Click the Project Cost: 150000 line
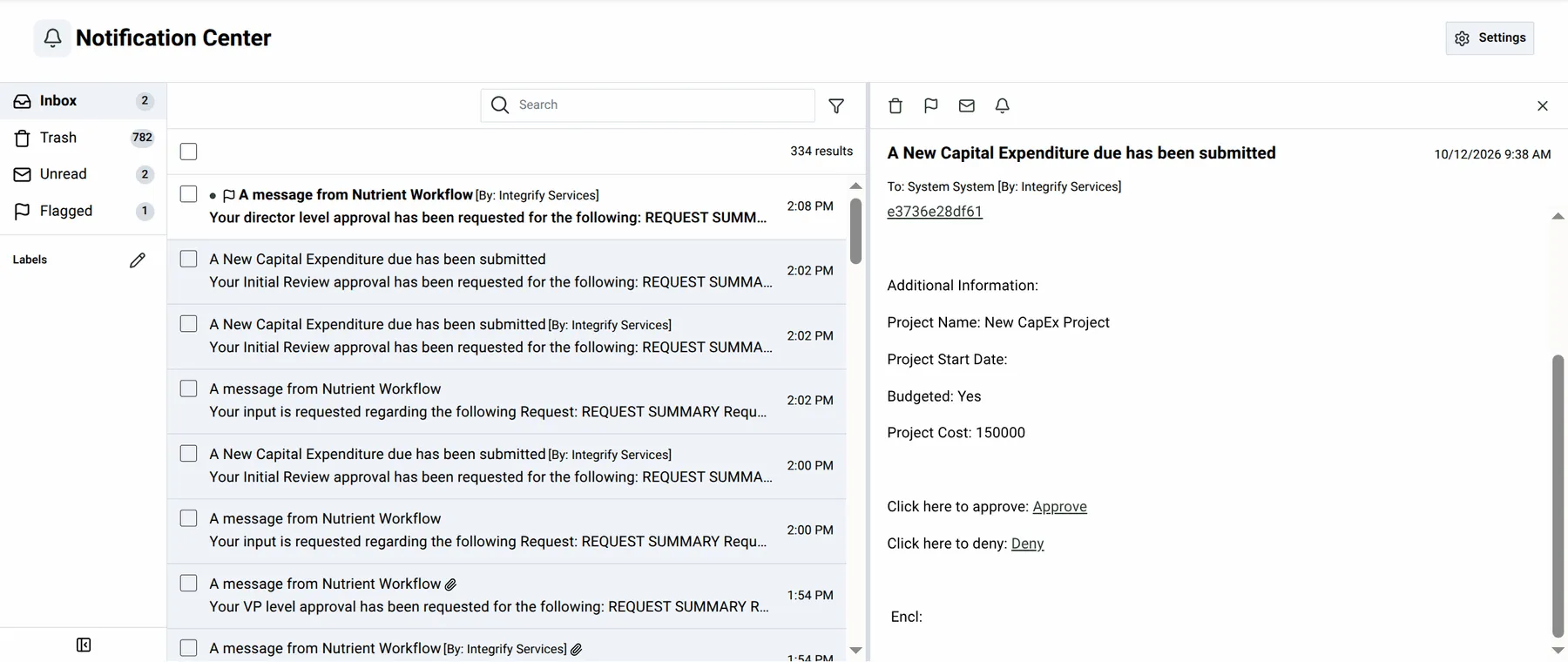The image size is (1568, 662). tap(956, 433)
